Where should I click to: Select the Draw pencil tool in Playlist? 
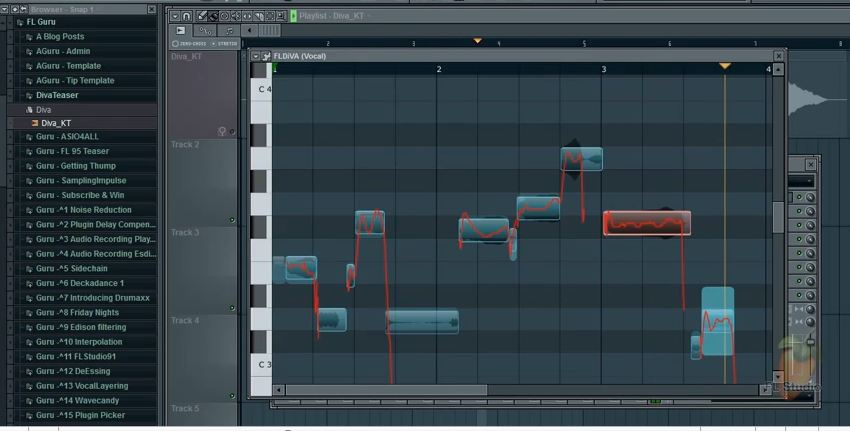pyautogui.click(x=202, y=16)
